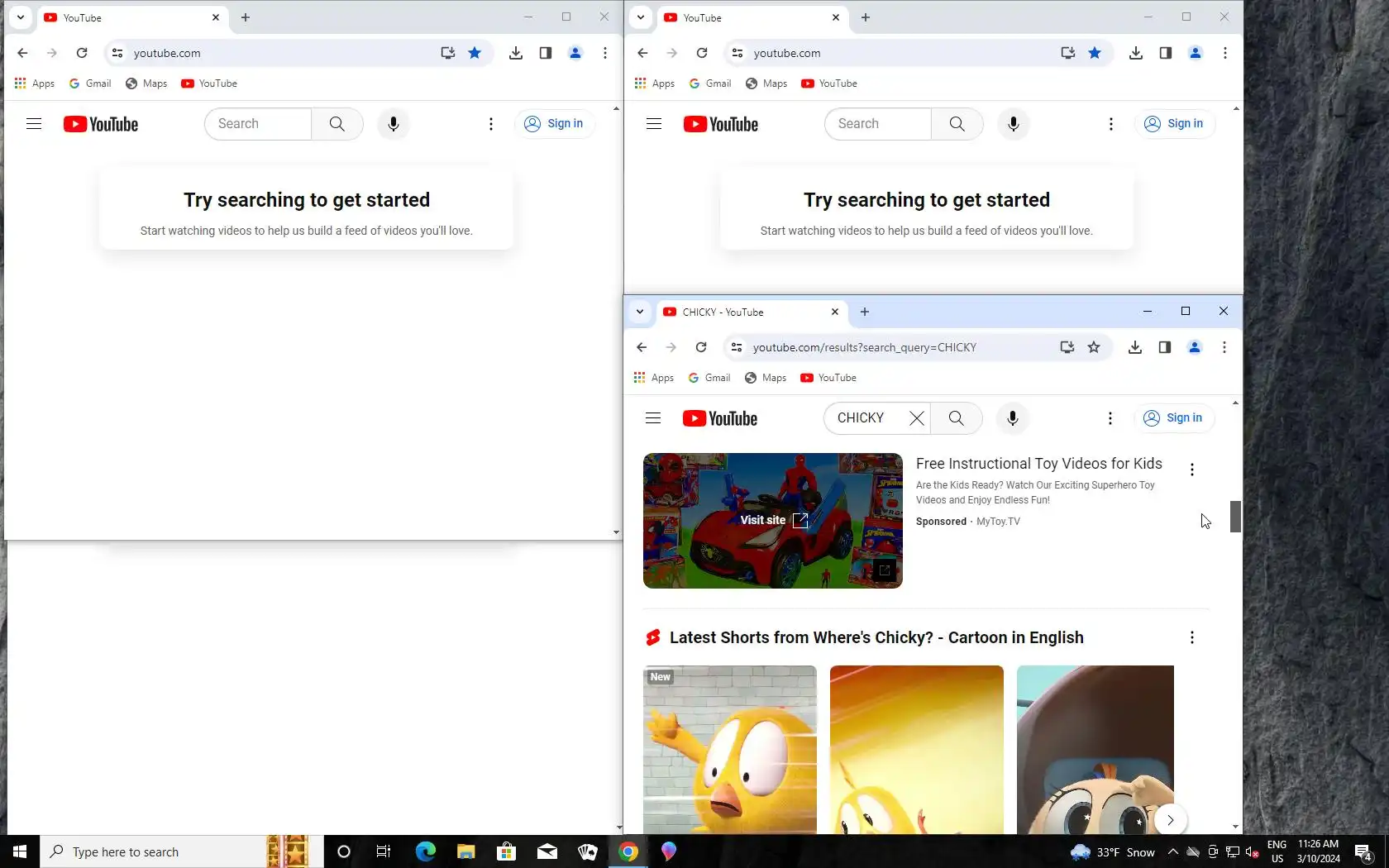This screenshot has width=1389, height=868.
Task: Click the voice search microphone in top-left window
Action: coord(394,124)
